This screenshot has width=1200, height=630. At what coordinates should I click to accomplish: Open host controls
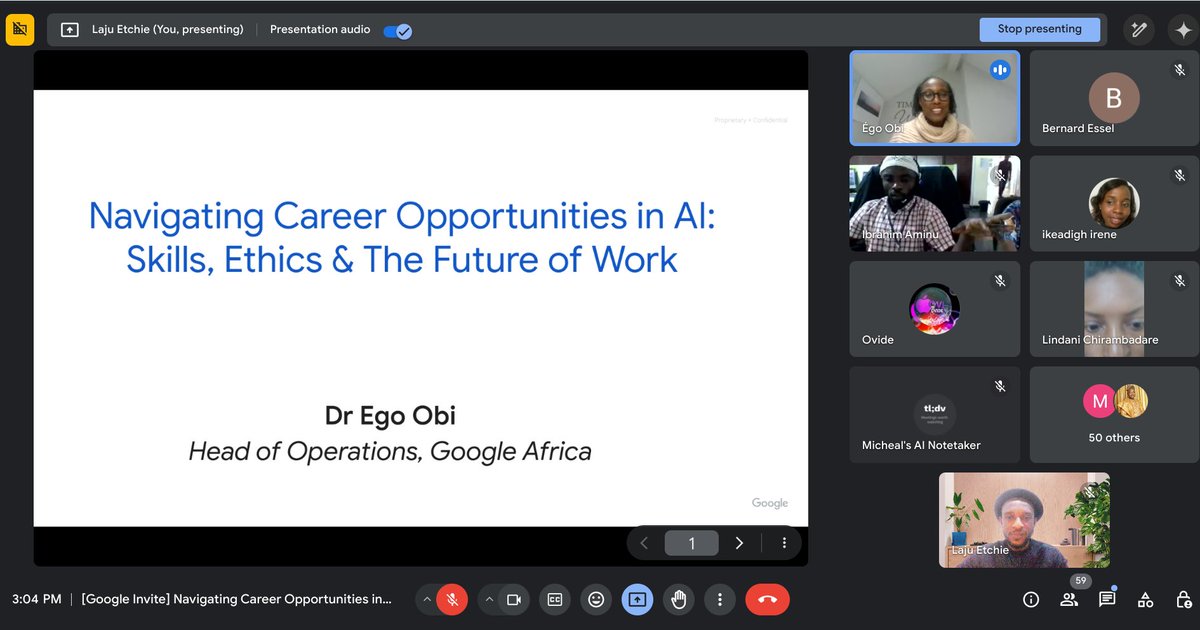(x=1183, y=599)
